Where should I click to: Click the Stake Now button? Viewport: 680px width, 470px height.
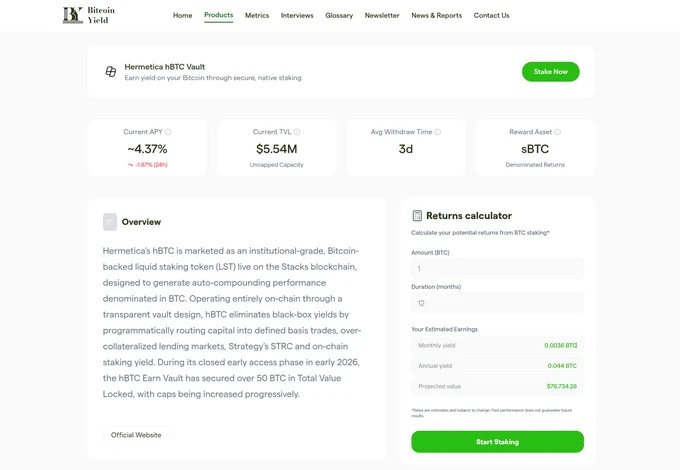(551, 72)
